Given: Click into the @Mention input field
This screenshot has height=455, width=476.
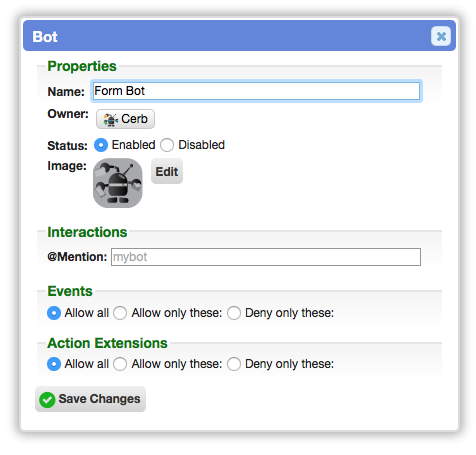Looking at the screenshot, I should tap(266, 257).
